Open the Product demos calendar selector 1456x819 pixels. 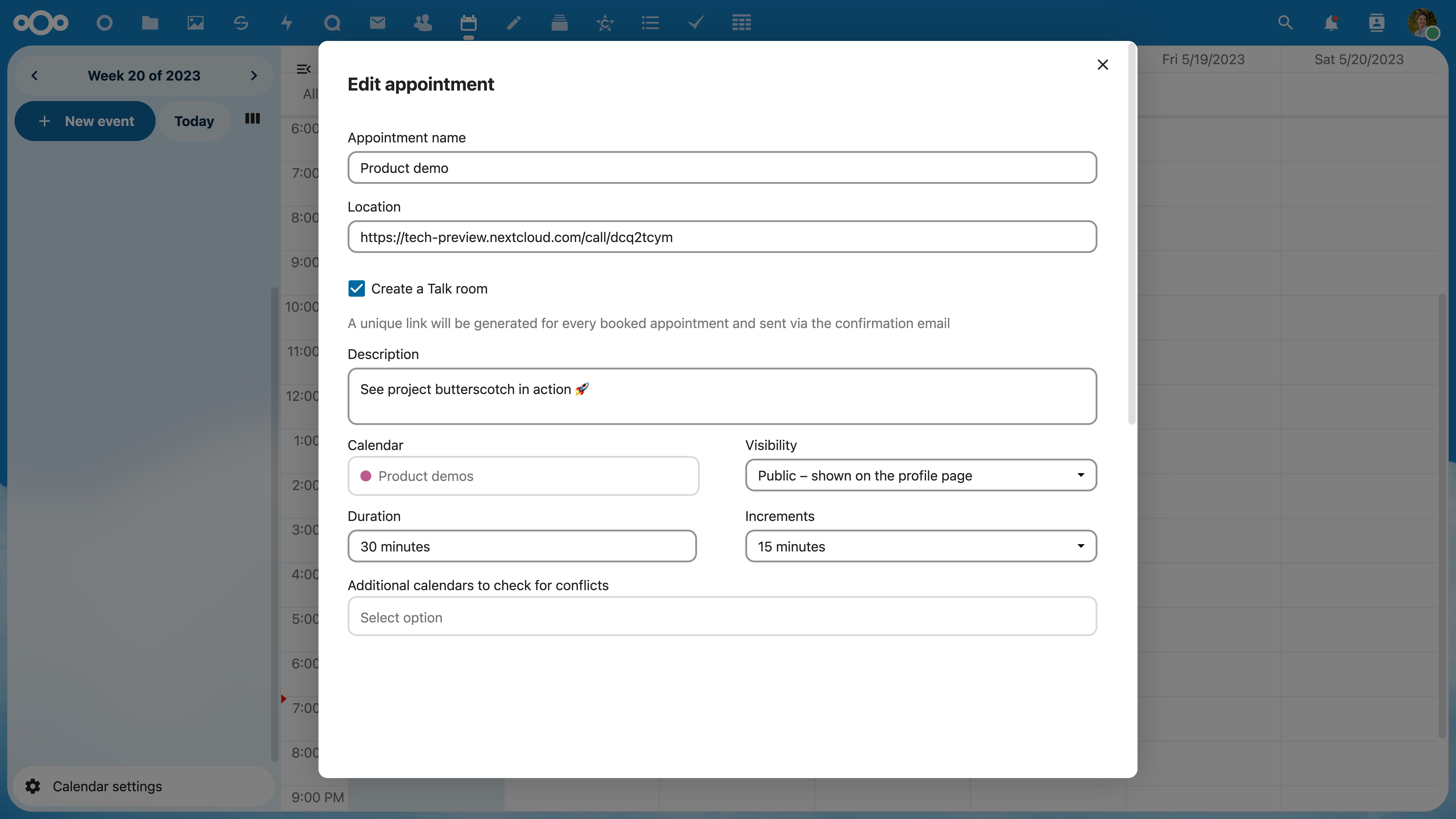point(523,476)
